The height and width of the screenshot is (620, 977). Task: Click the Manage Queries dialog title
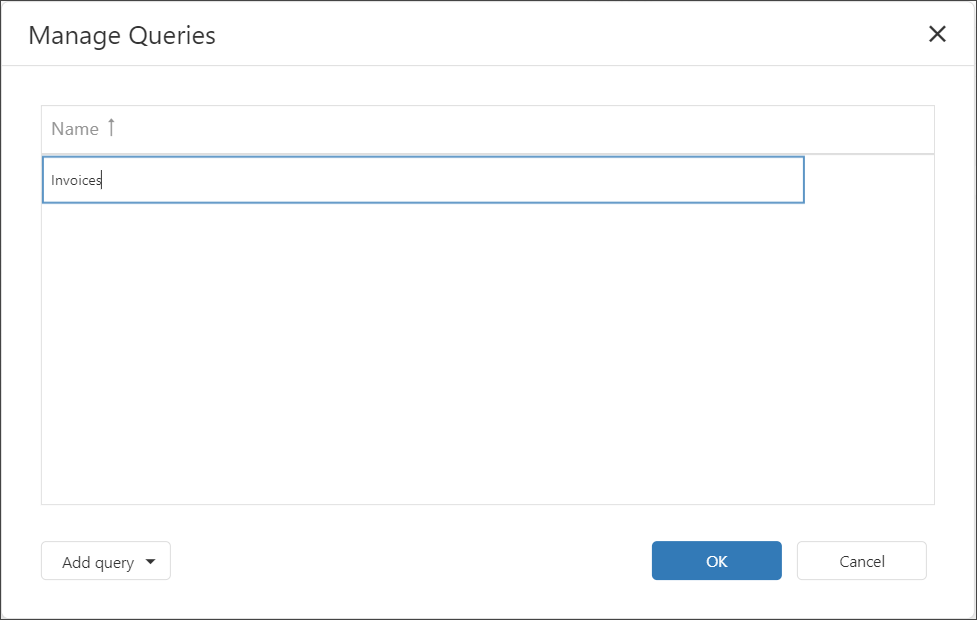pyautogui.click(x=122, y=36)
